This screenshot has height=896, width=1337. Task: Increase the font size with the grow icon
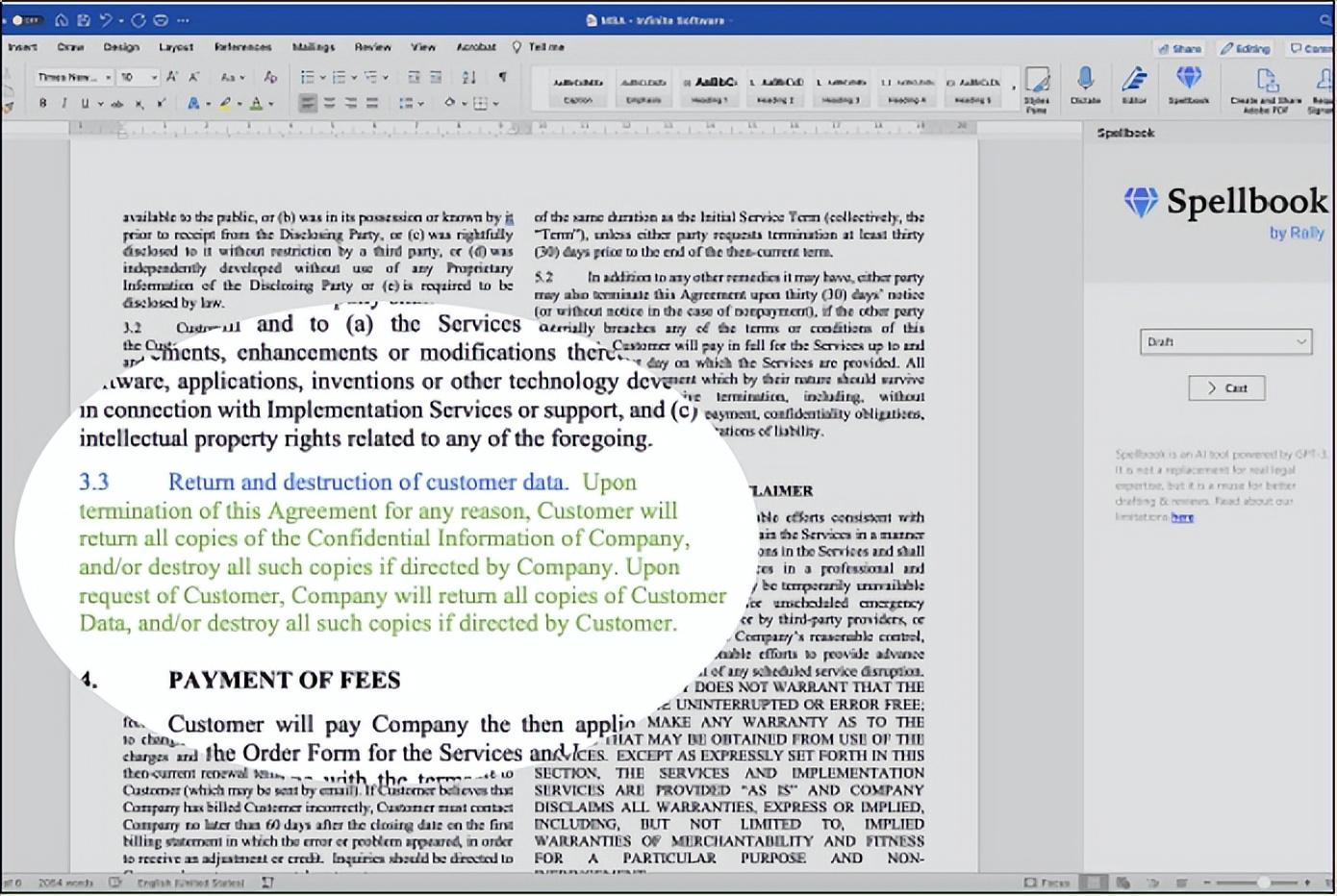click(172, 77)
